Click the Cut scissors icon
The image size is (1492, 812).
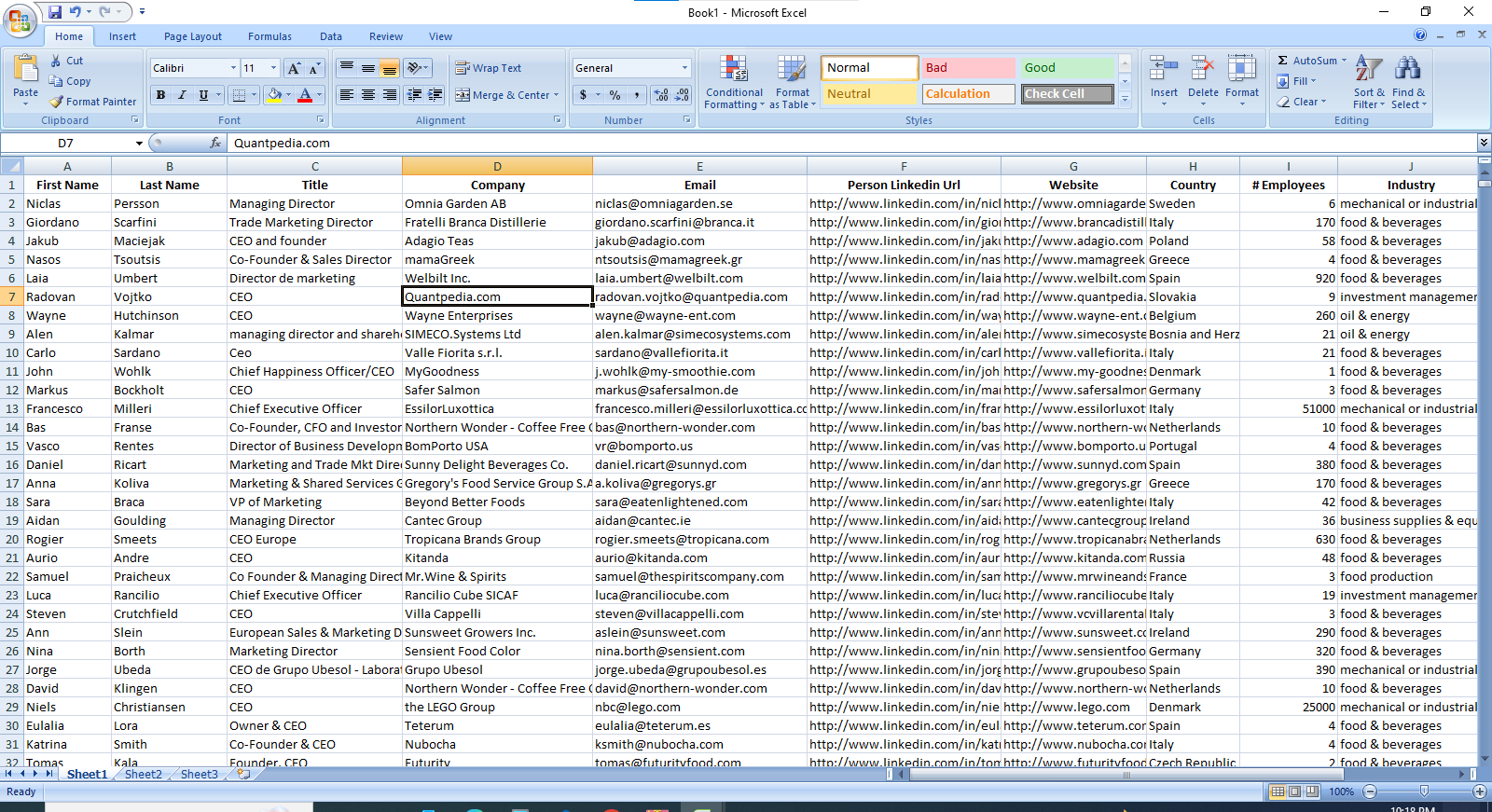click(x=56, y=61)
